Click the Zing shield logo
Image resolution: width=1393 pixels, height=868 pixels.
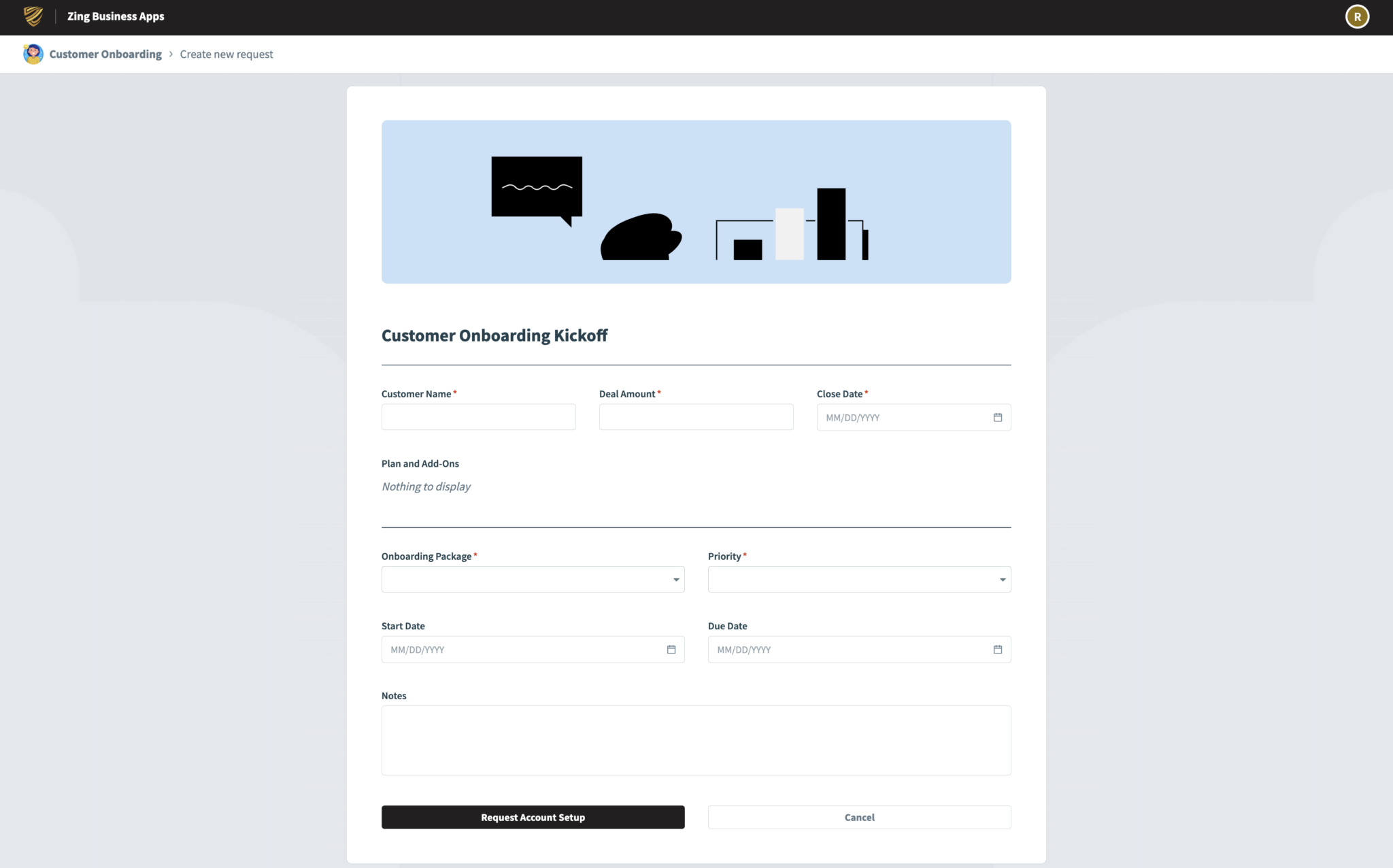click(x=31, y=16)
